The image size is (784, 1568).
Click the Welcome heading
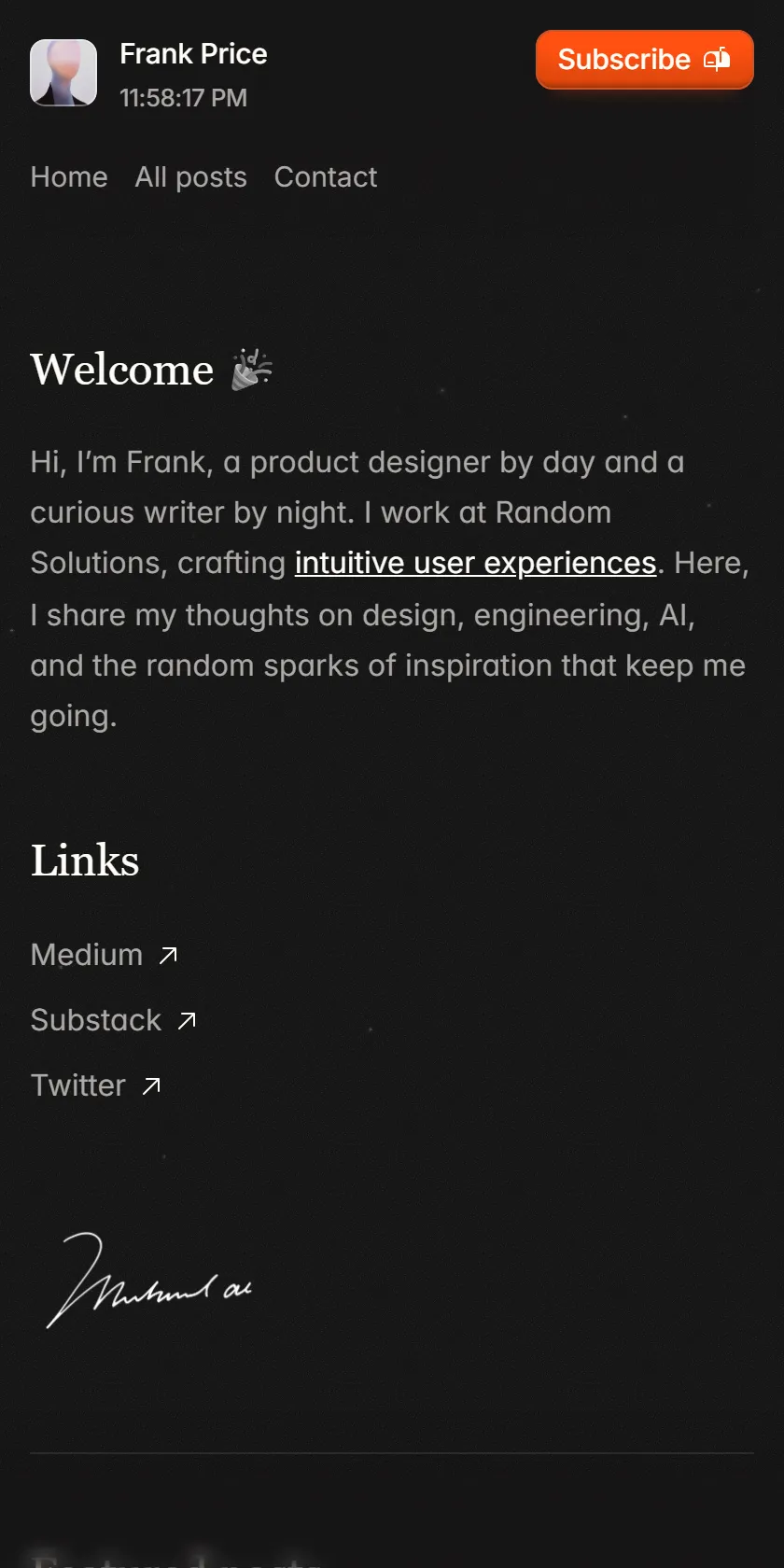click(122, 370)
